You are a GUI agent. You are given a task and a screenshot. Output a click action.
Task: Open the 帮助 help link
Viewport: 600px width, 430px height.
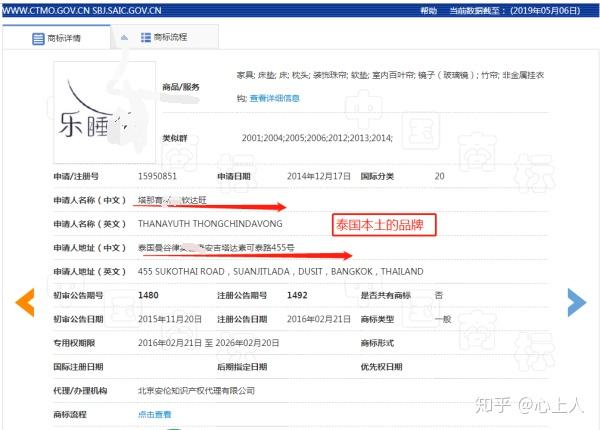[429, 11]
